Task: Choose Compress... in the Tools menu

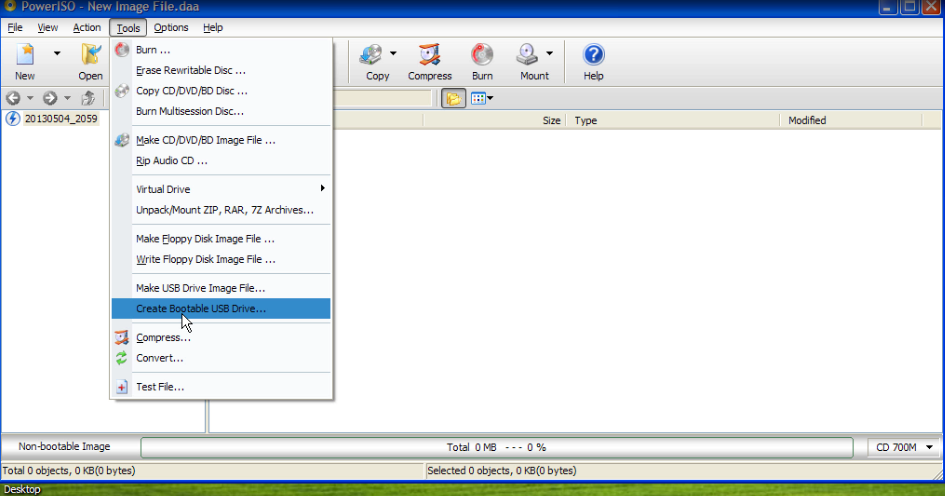Action: 221,337
